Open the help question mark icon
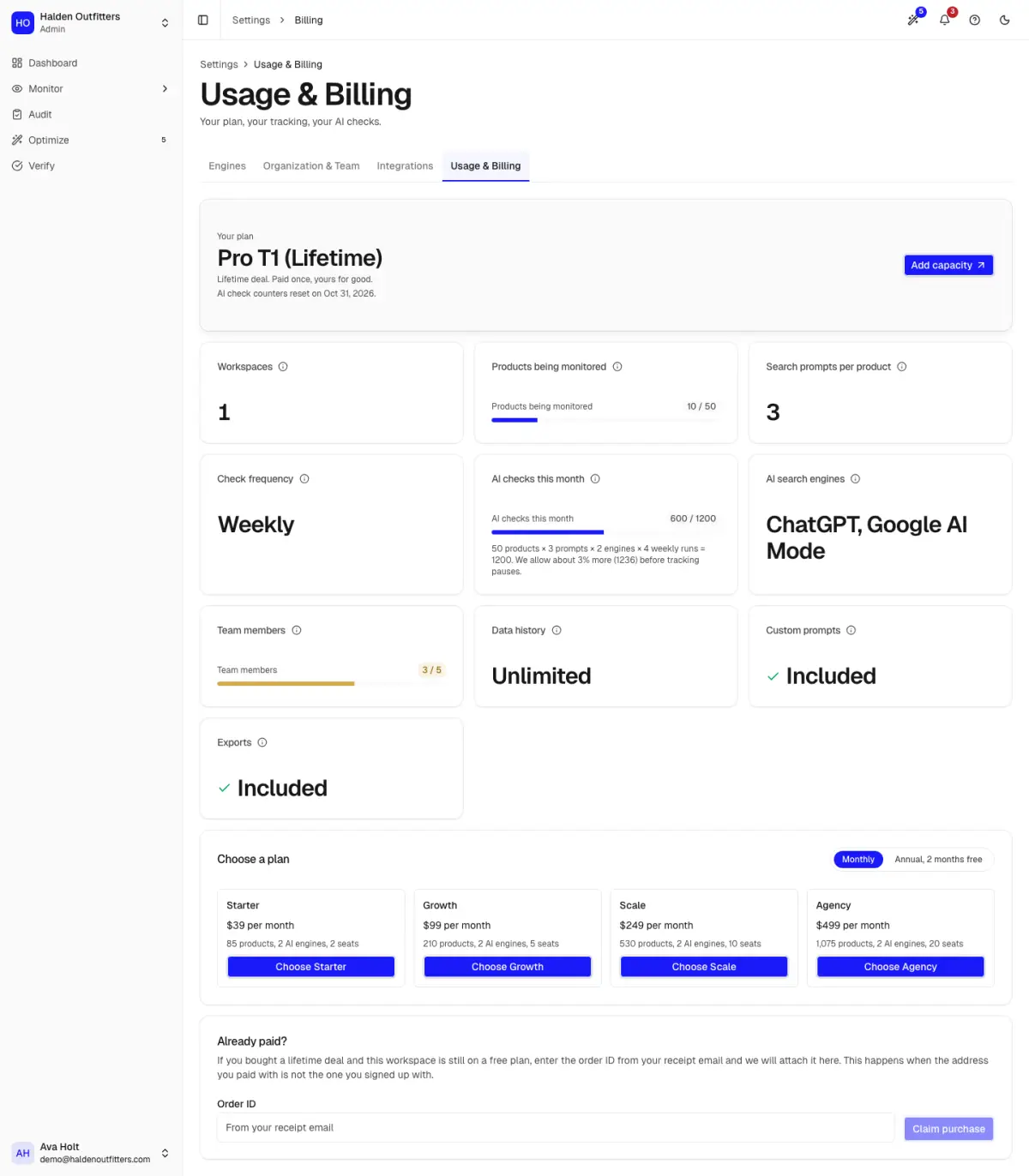 [975, 20]
